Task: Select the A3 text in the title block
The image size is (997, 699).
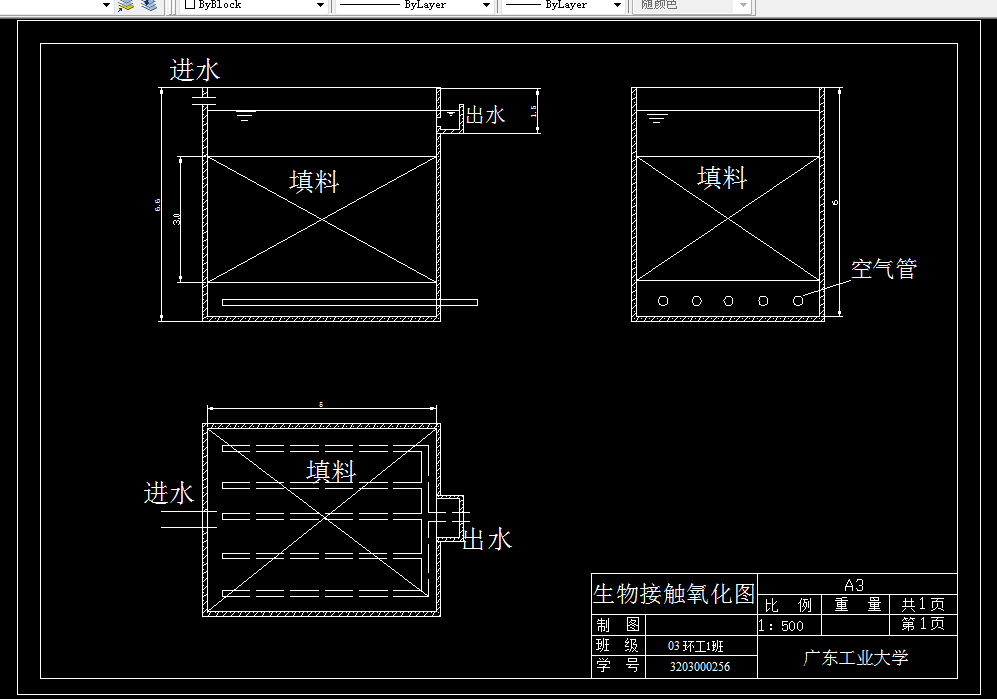Action: pos(854,585)
